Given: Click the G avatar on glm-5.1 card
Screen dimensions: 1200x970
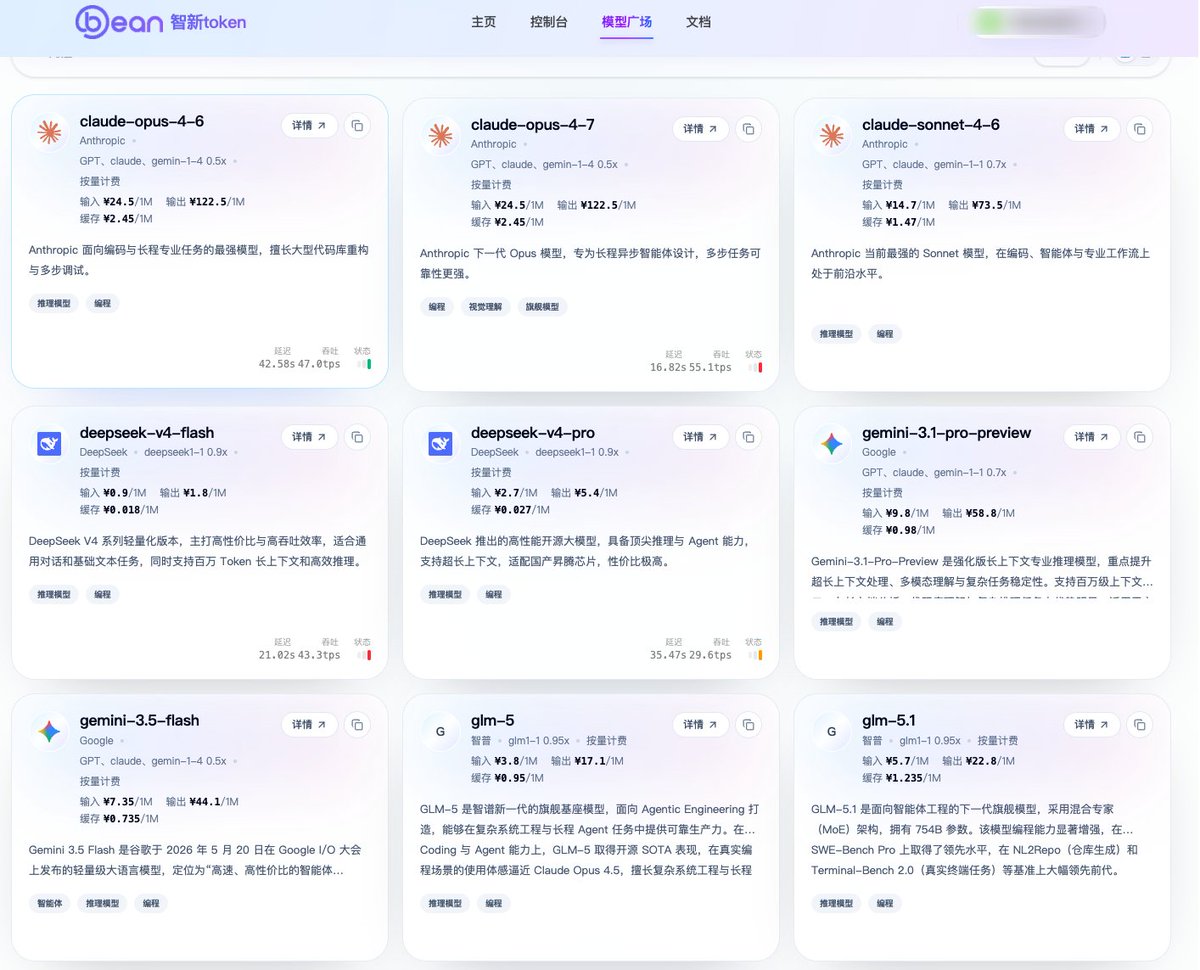Looking at the screenshot, I should 831,731.
